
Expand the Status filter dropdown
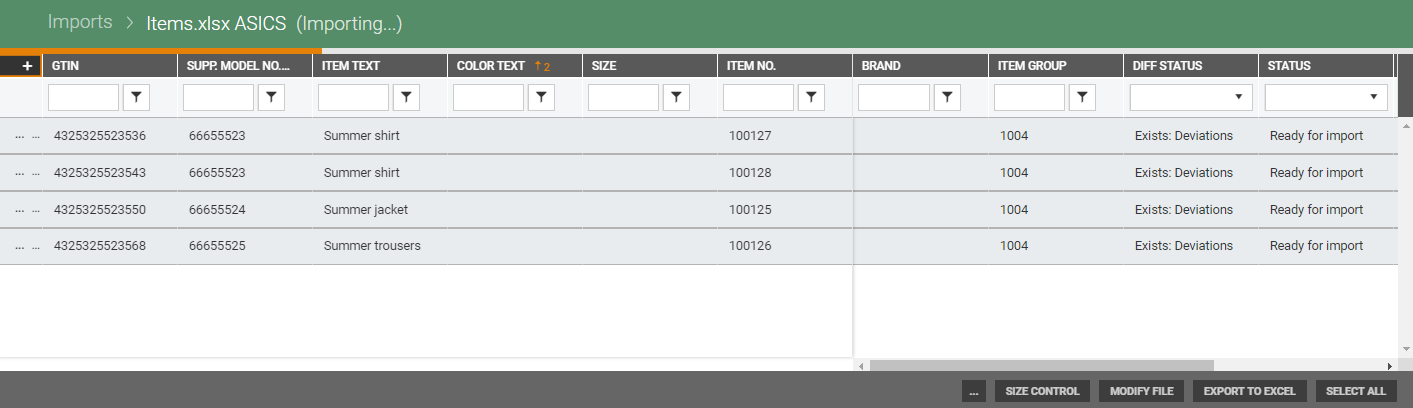tap(1326, 97)
